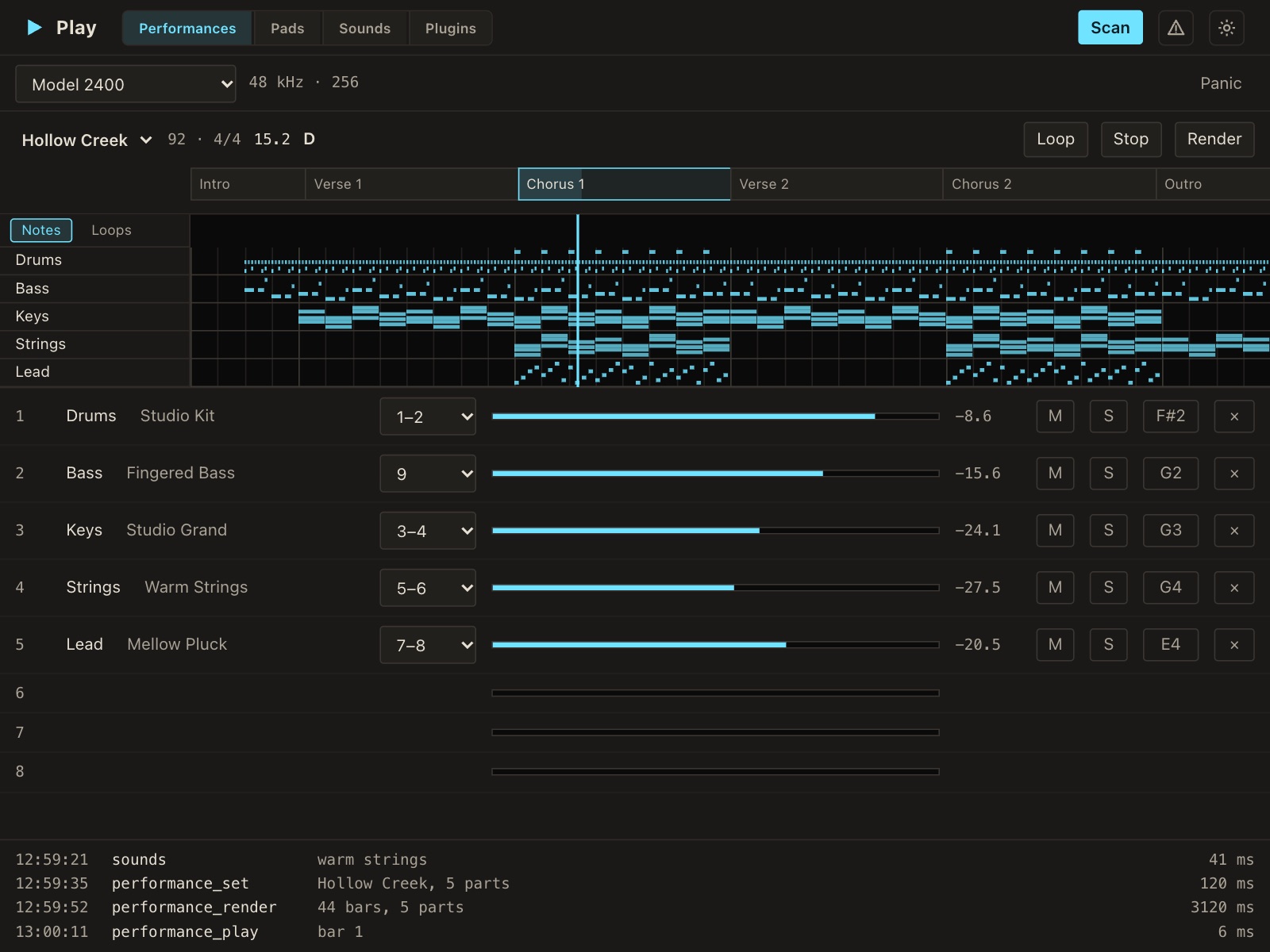Open the Model 2400 device dropdown
This screenshot has width=1270, height=952.
(x=125, y=84)
